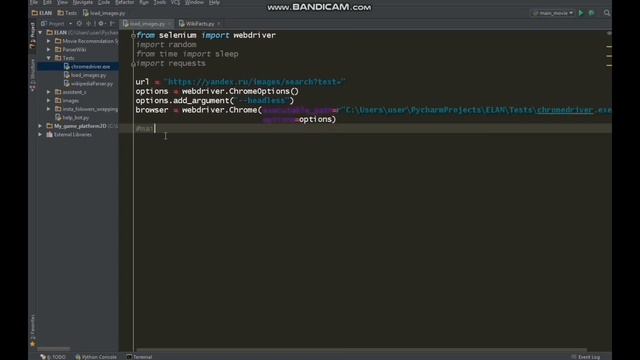Toggle the Structure vertical side tab
The height and width of the screenshot is (360, 640).
(33, 75)
